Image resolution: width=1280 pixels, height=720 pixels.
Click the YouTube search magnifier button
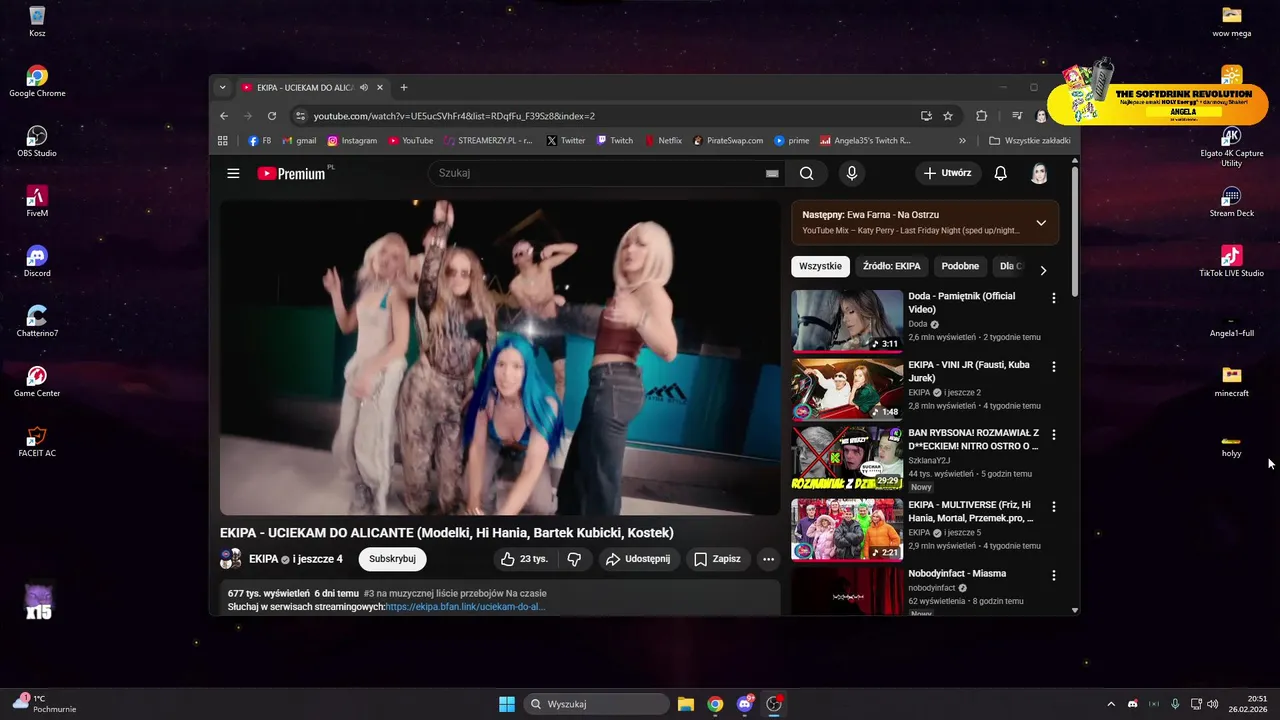(806, 173)
